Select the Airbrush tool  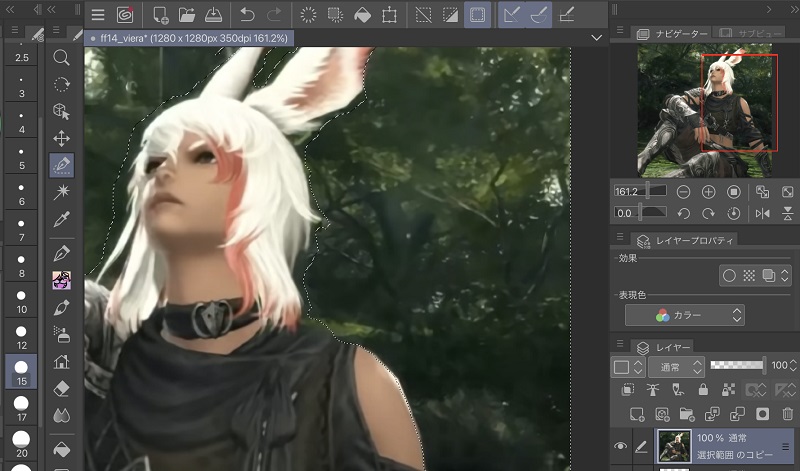tap(61, 334)
